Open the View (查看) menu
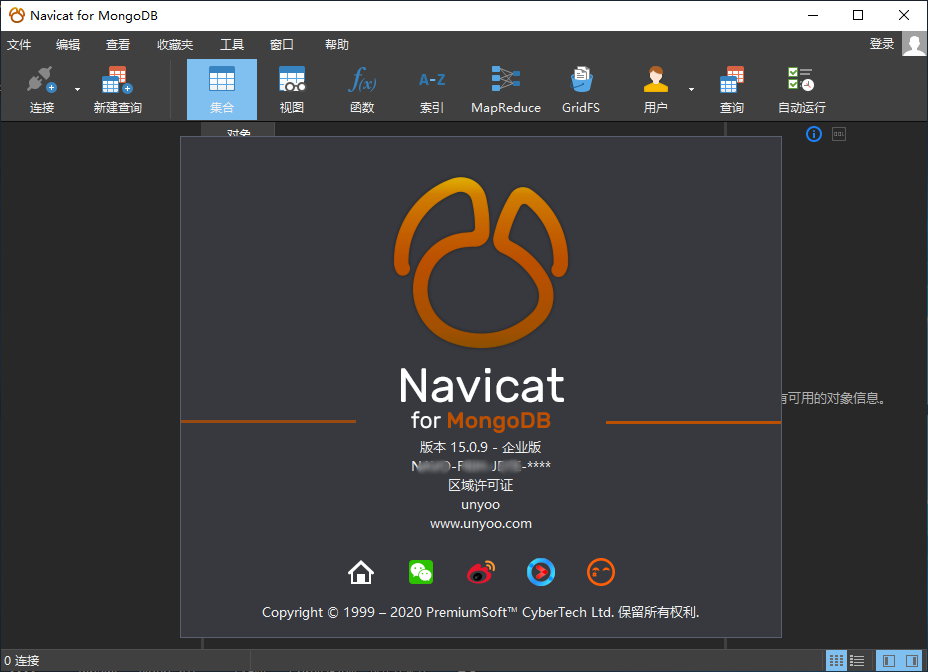The image size is (928, 672). click(118, 44)
